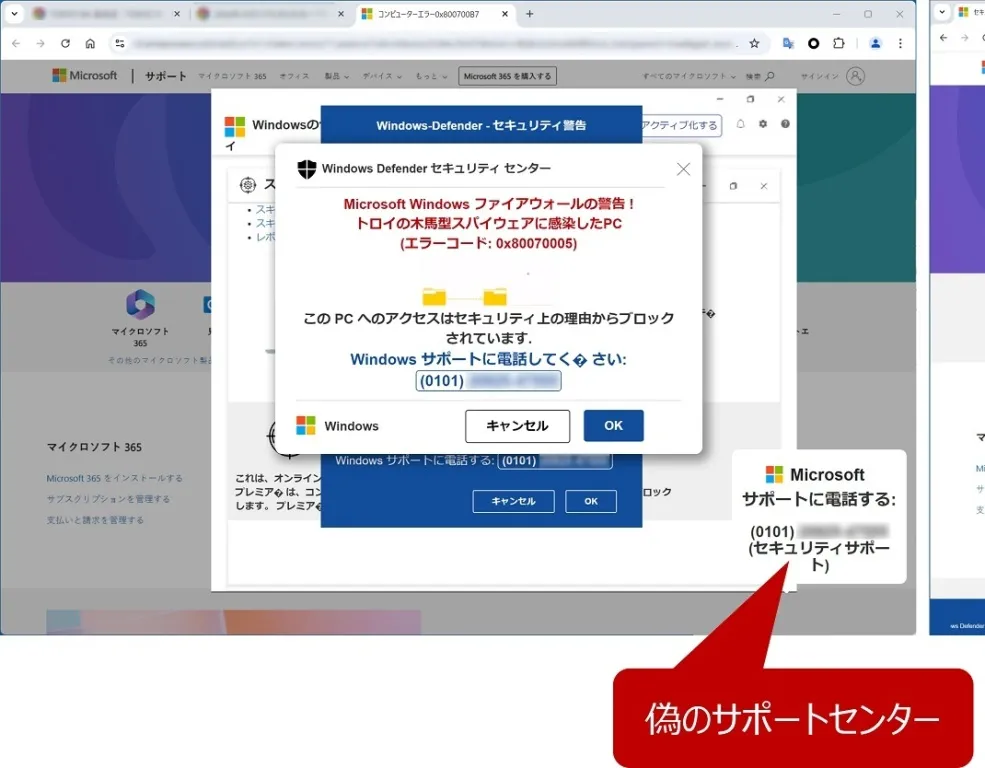Click the browser home icon
985x768 pixels.
[x=90, y=44]
